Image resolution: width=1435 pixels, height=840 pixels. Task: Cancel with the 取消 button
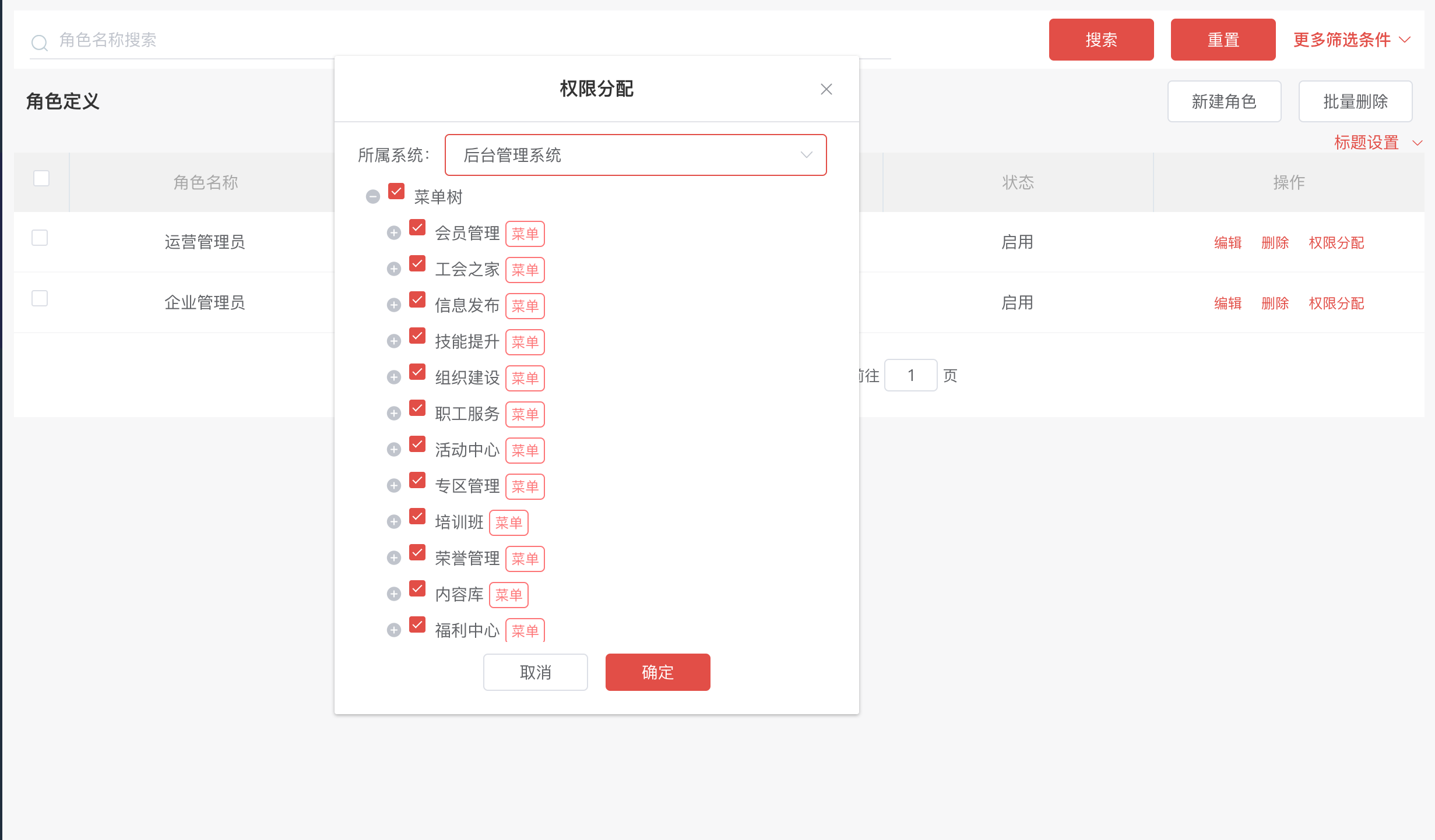click(x=535, y=672)
